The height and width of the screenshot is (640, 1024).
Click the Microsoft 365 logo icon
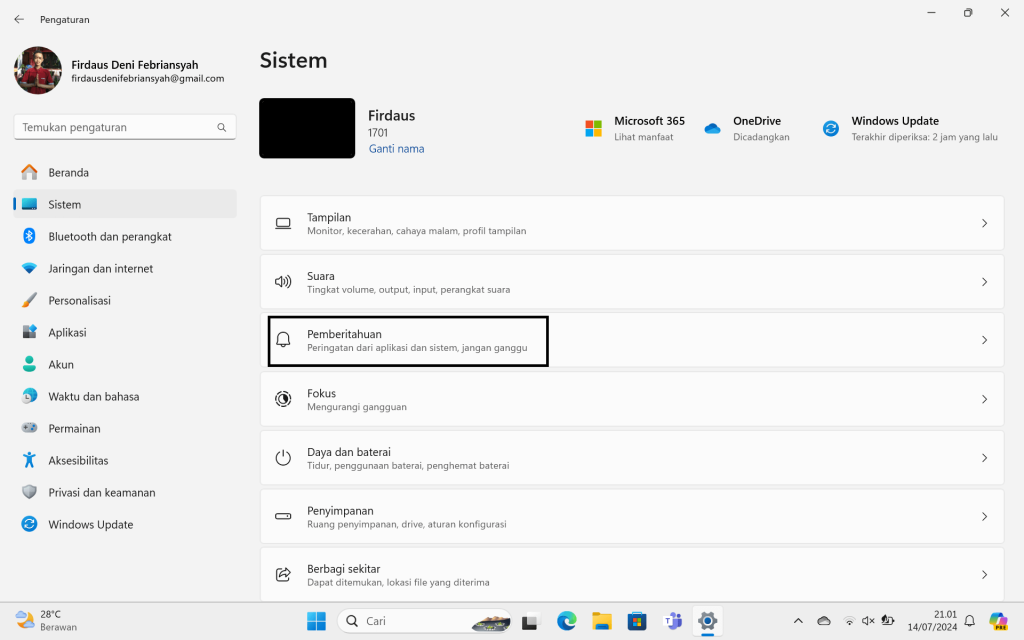coord(593,128)
